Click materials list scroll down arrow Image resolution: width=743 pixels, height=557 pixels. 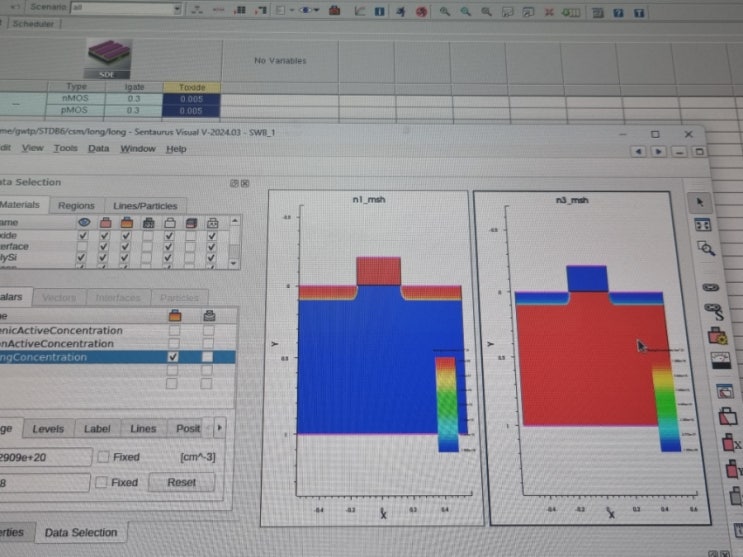point(234,263)
